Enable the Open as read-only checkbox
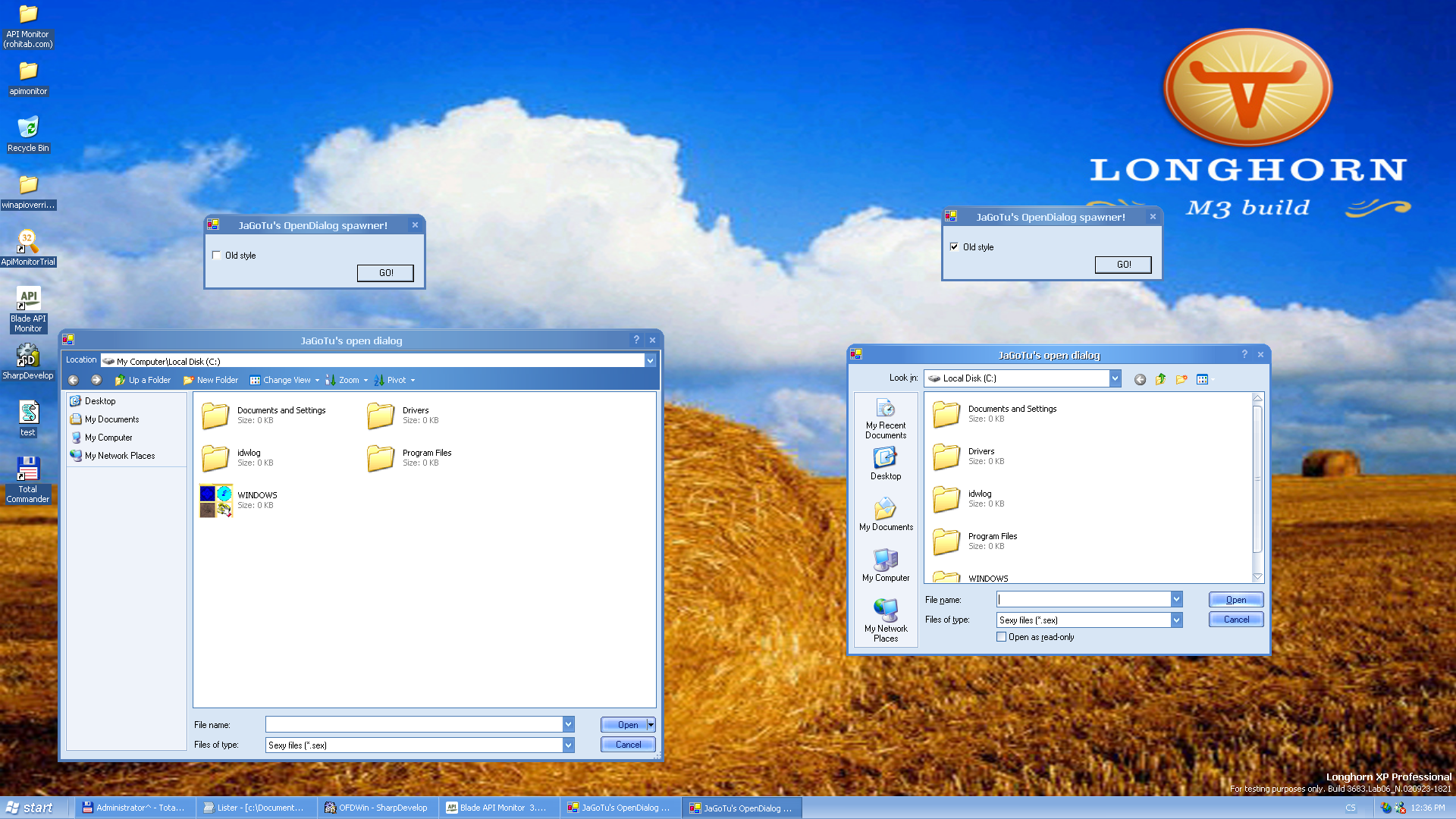1456x819 pixels. coord(1002,637)
